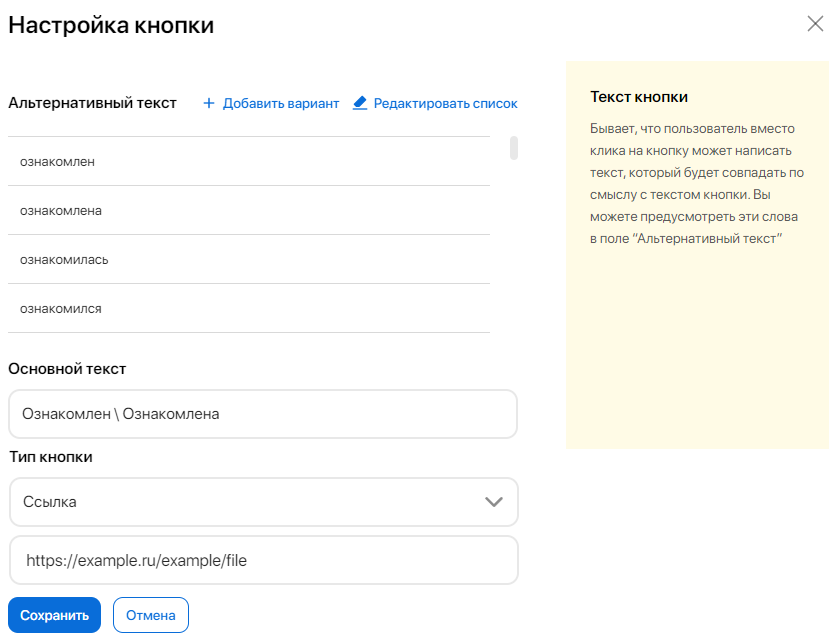Click the Добавить вариант link text
The image size is (836, 638).
(x=281, y=103)
